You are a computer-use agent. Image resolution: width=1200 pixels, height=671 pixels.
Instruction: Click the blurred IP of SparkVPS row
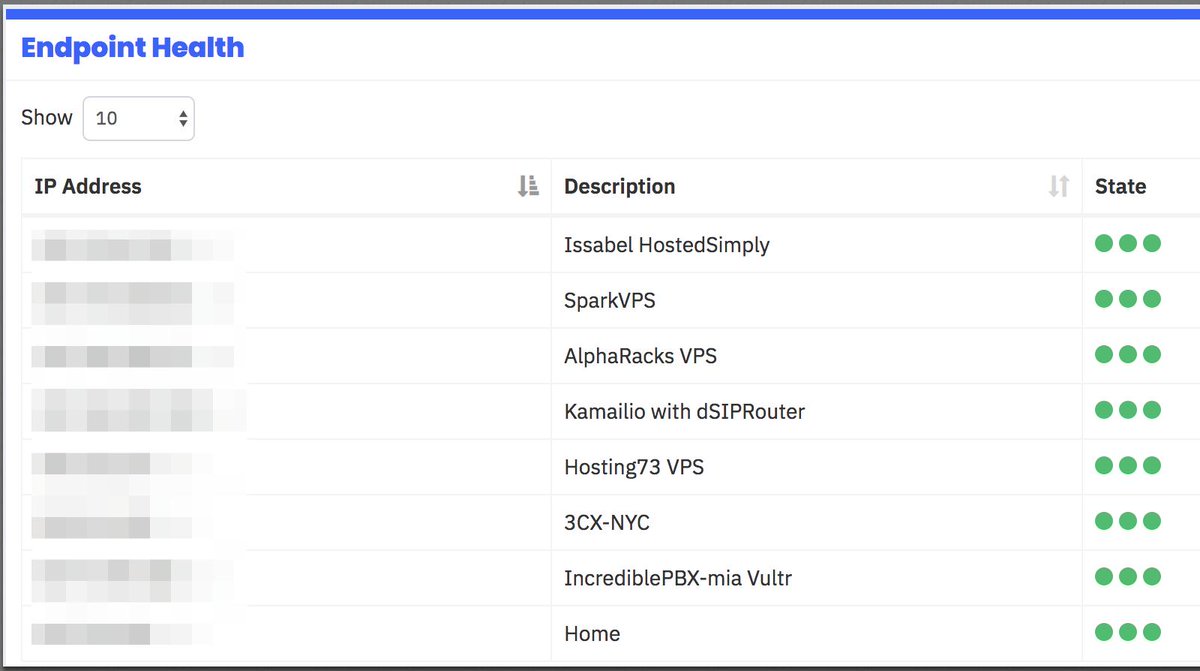(132, 301)
